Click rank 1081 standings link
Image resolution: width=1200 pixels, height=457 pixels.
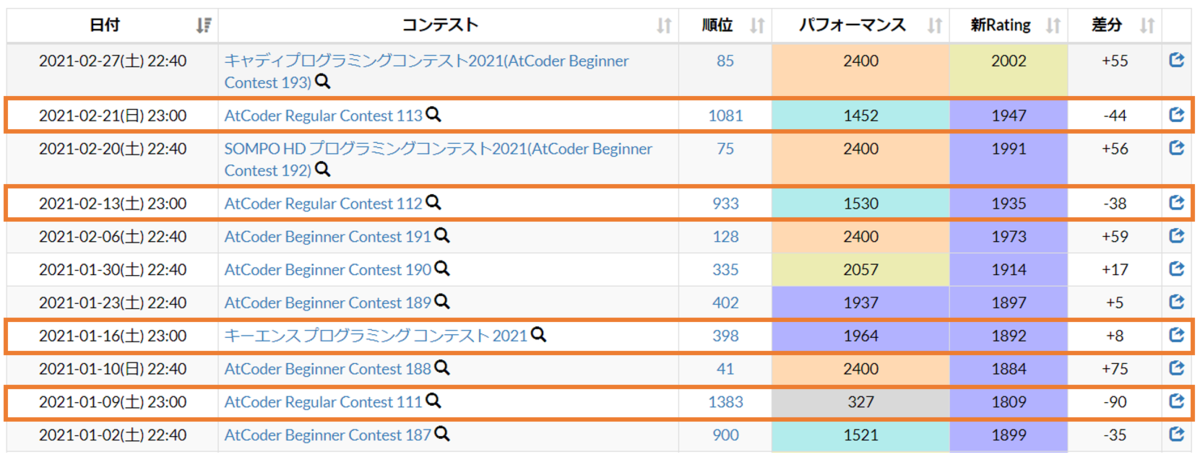pos(725,116)
